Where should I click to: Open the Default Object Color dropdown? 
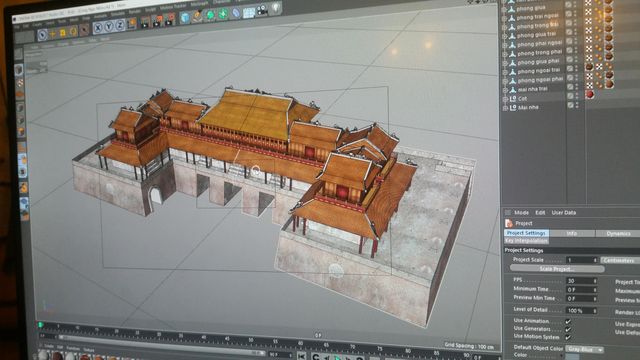584,349
